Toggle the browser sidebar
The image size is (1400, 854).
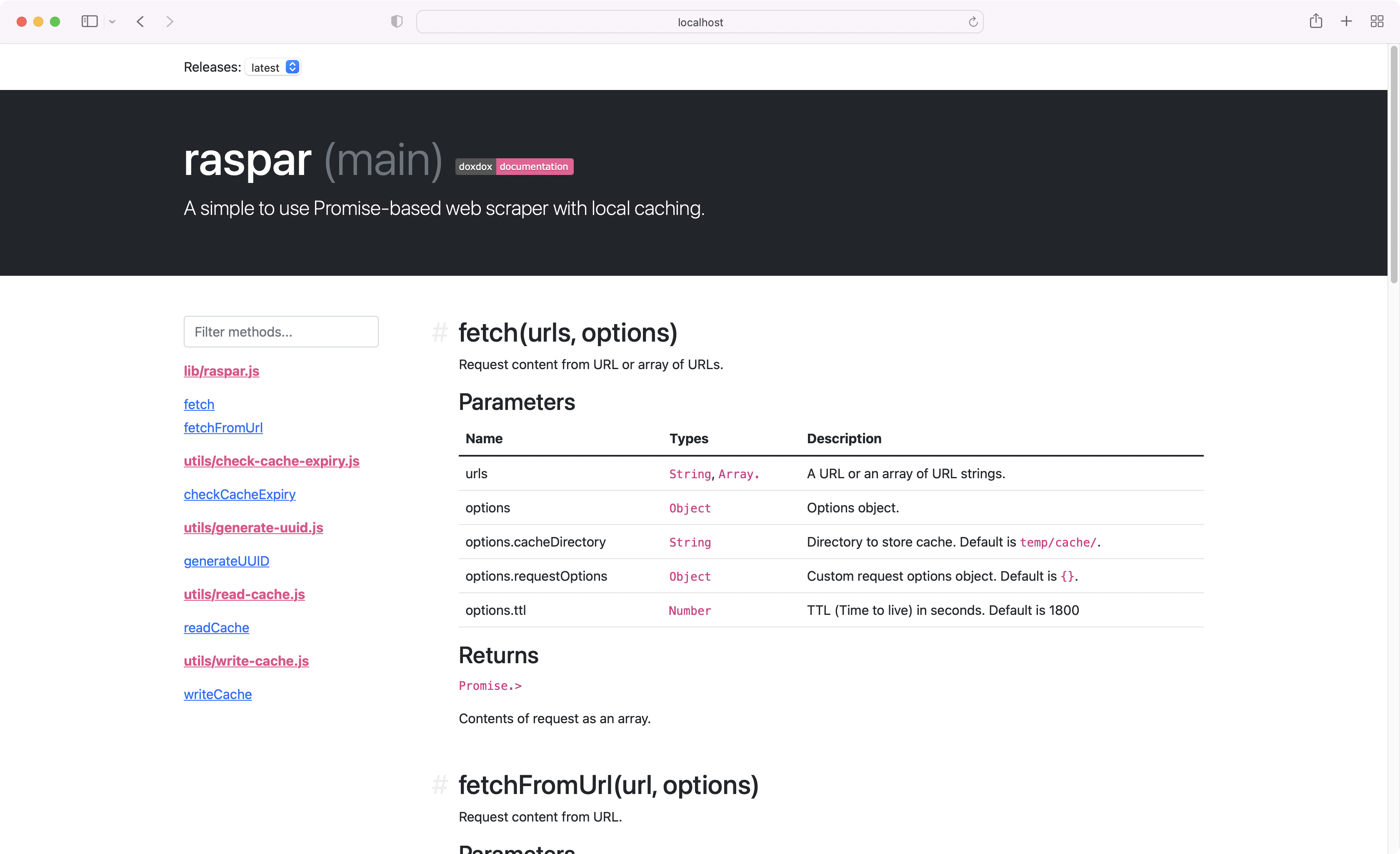click(x=89, y=22)
